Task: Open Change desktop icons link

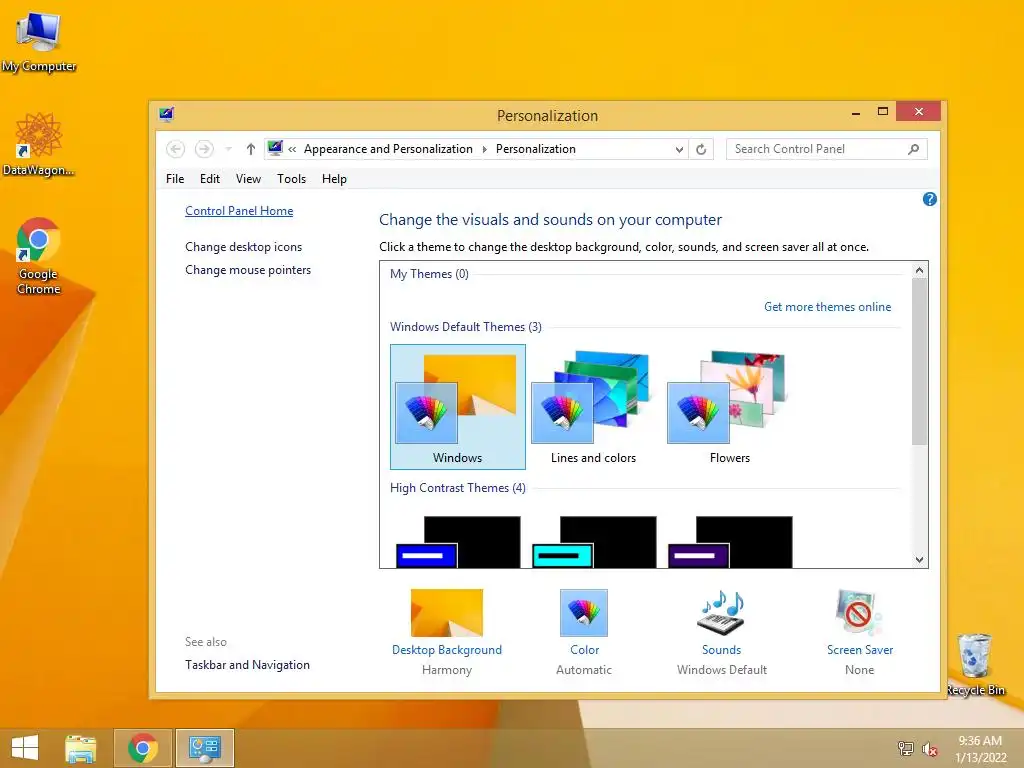Action: 244,247
